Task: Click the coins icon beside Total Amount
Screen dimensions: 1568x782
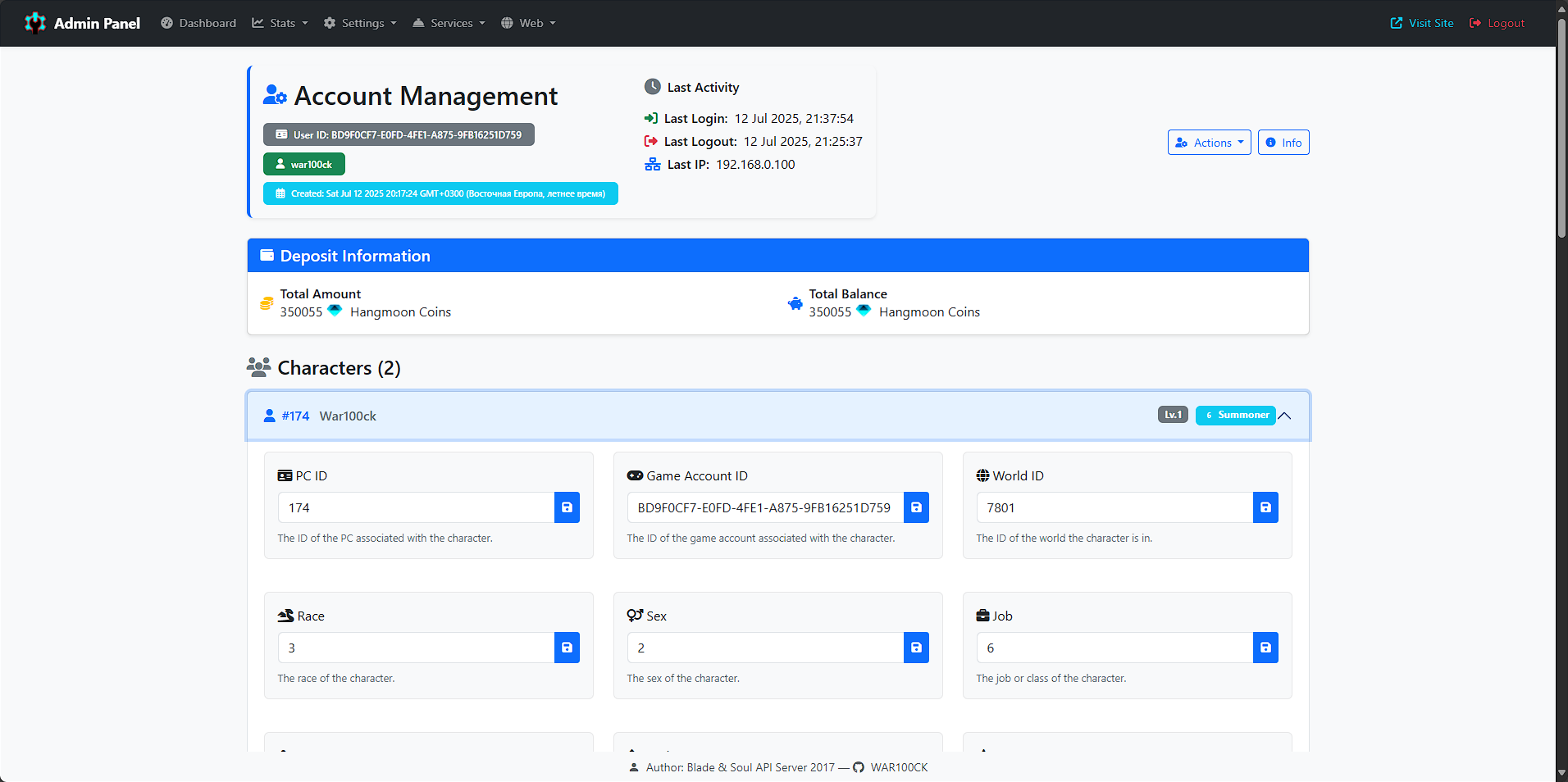Action: 267,303
